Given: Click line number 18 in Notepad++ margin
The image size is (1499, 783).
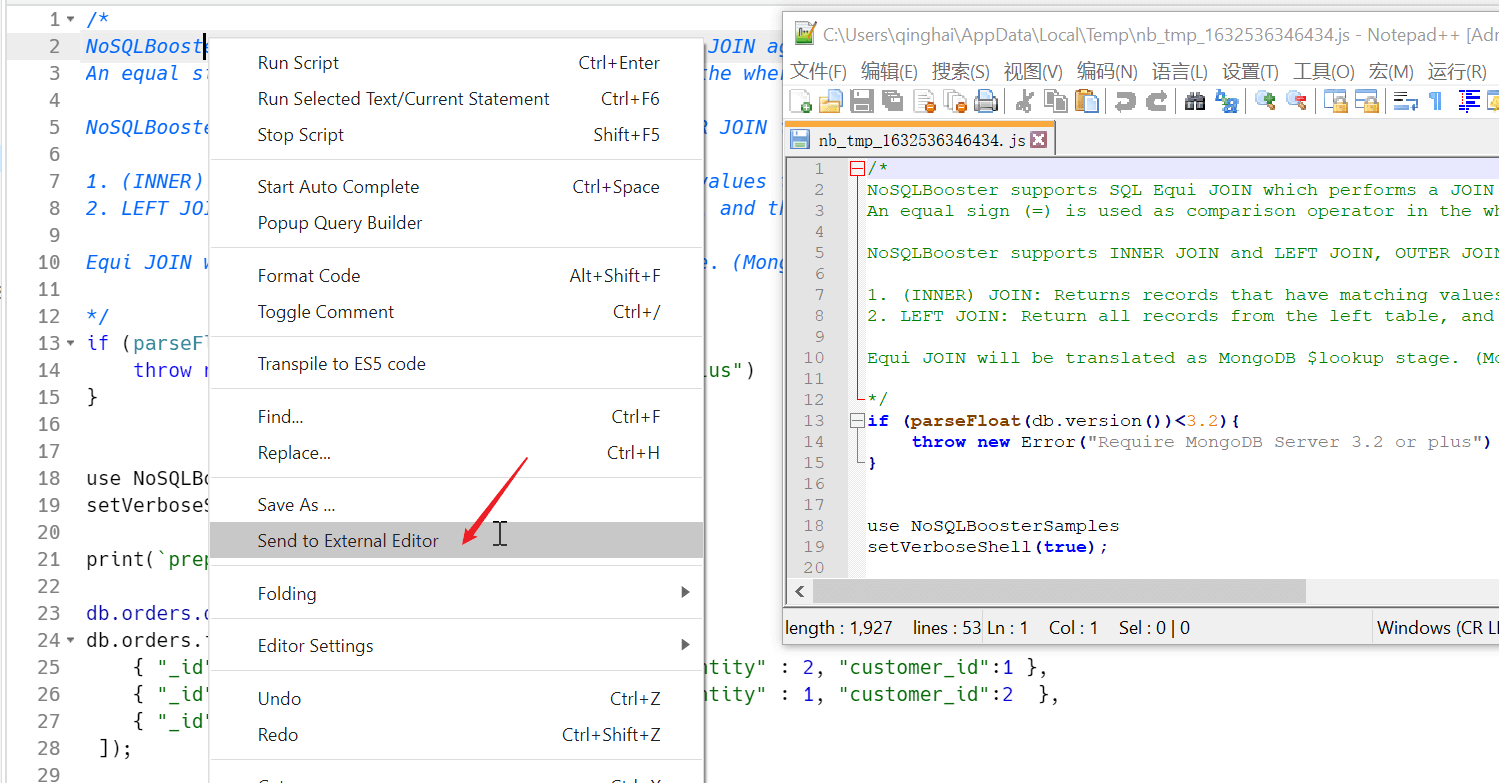Looking at the screenshot, I should pyautogui.click(x=813, y=526).
